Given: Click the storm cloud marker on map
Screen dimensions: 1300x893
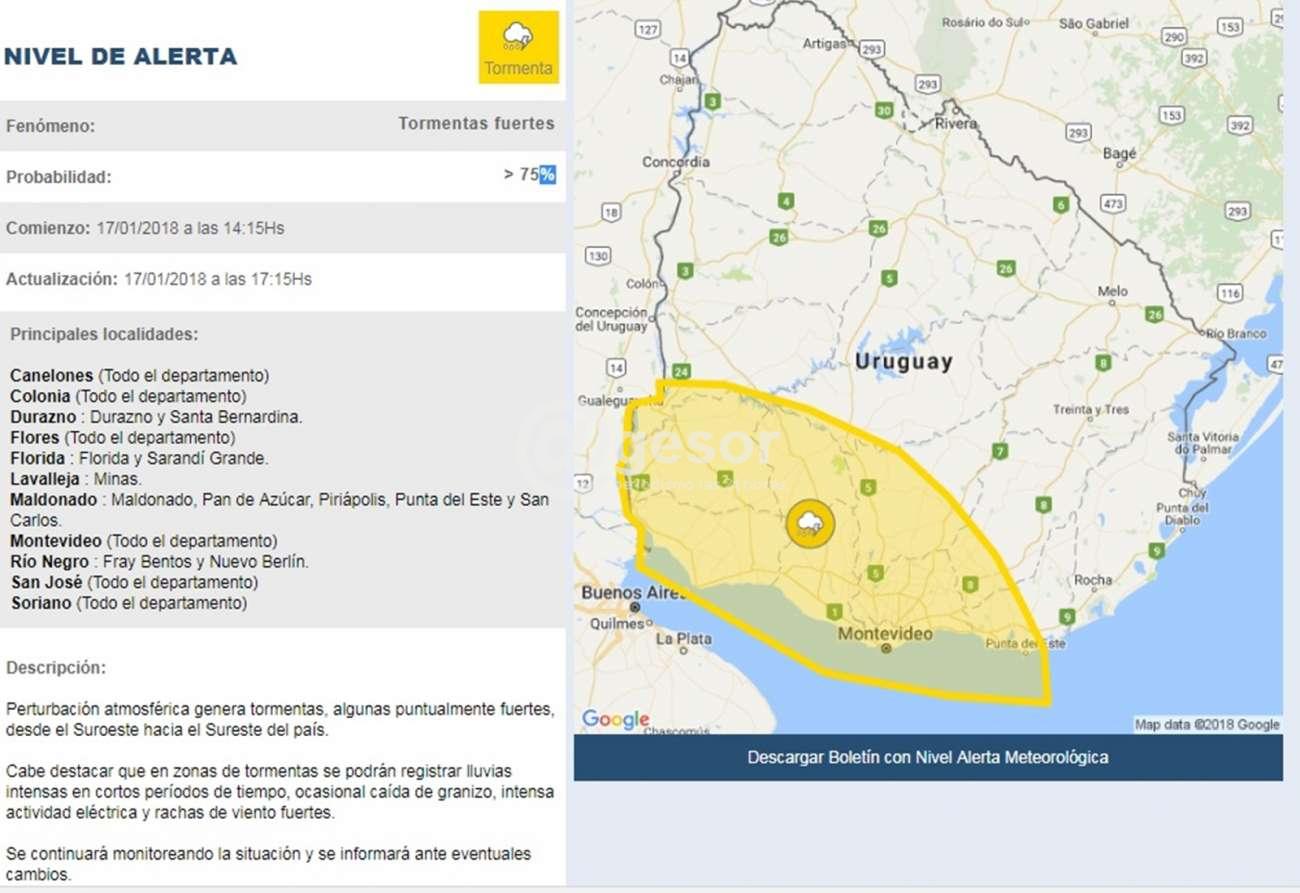Looking at the screenshot, I should [x=810, y=523].
